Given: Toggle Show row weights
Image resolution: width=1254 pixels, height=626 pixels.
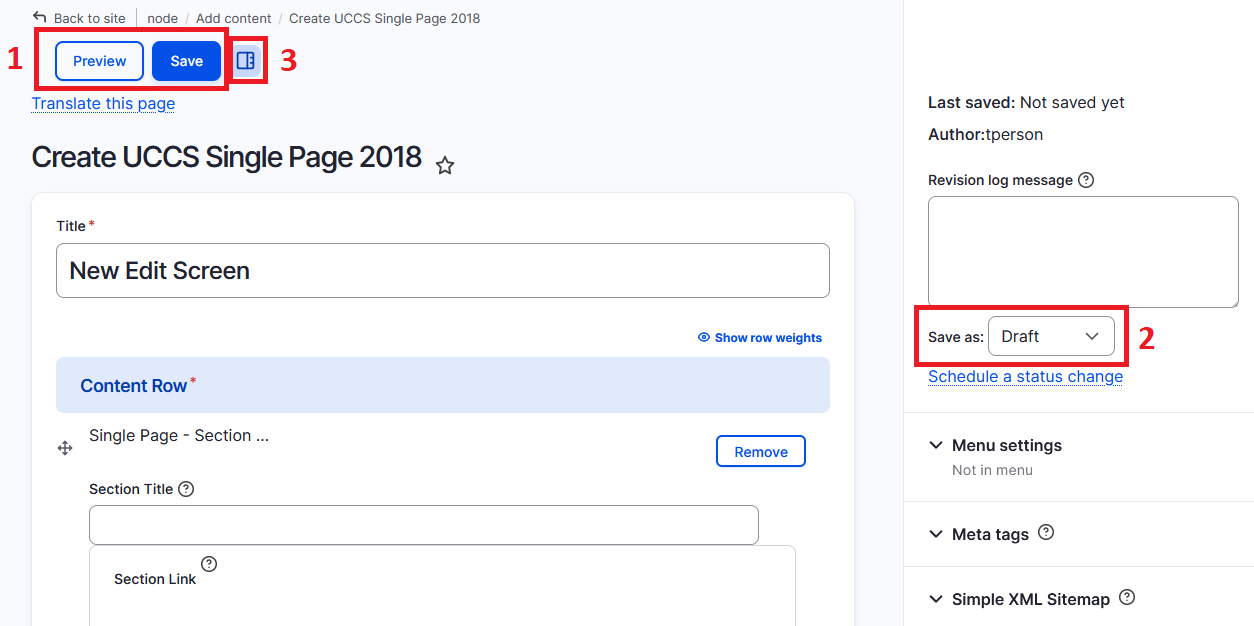Looking at the screenshot, I should [x=760, y=338].
